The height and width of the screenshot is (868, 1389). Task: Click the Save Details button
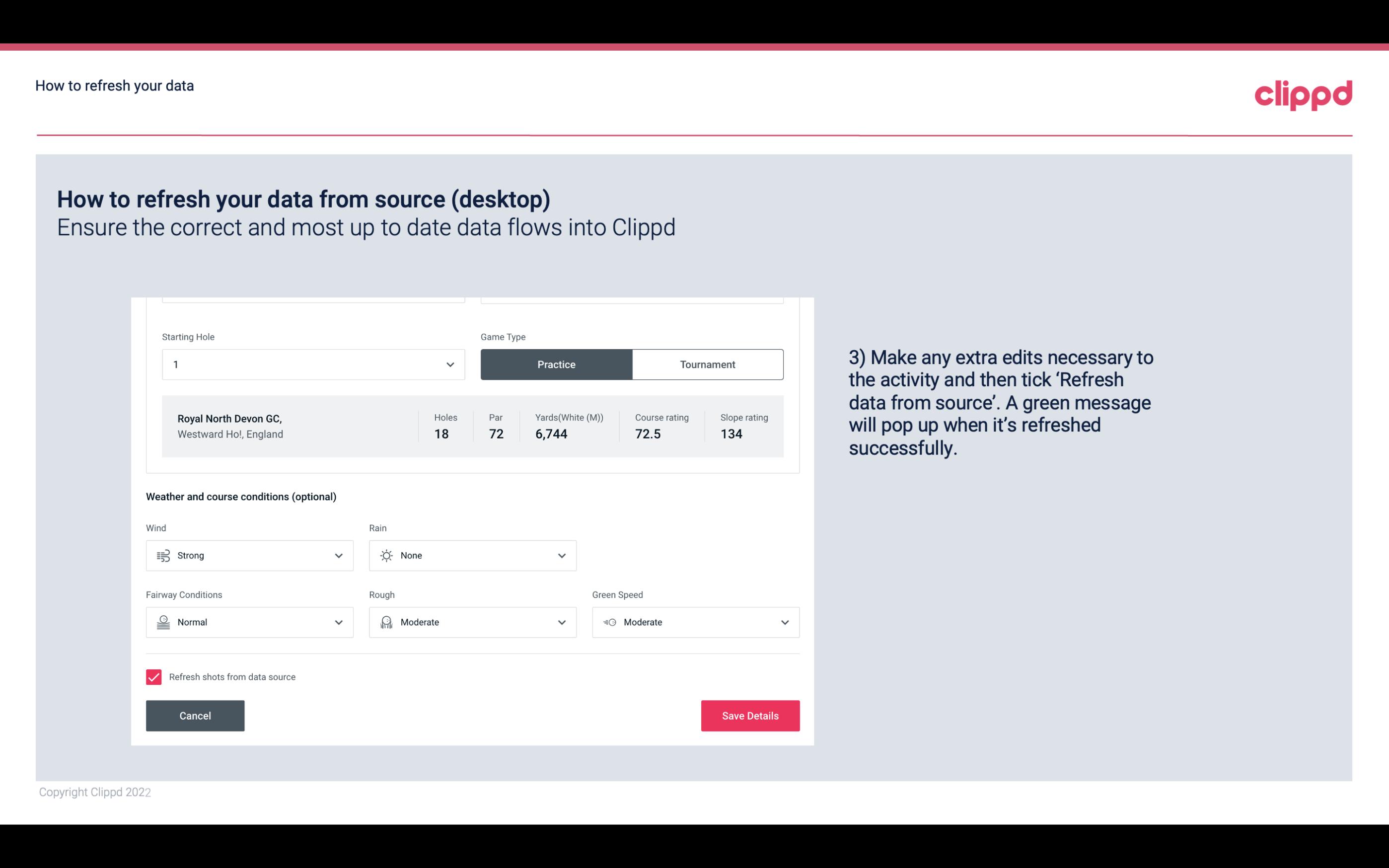(x=750, y=715)
